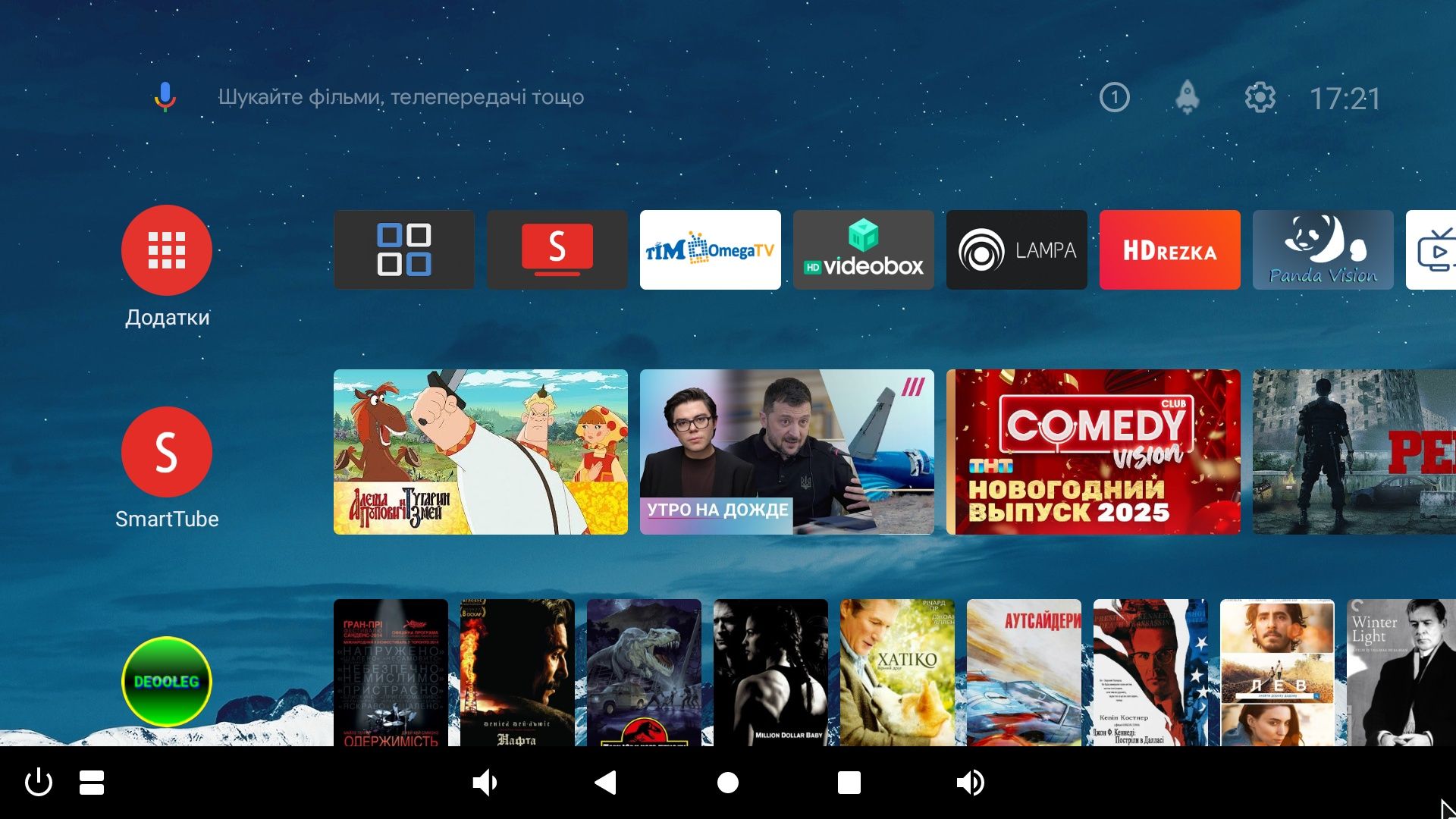Screen dimensions: 1456x819
Task: Open the Jurassic Park movie poster
Action: tap(644, 673)
